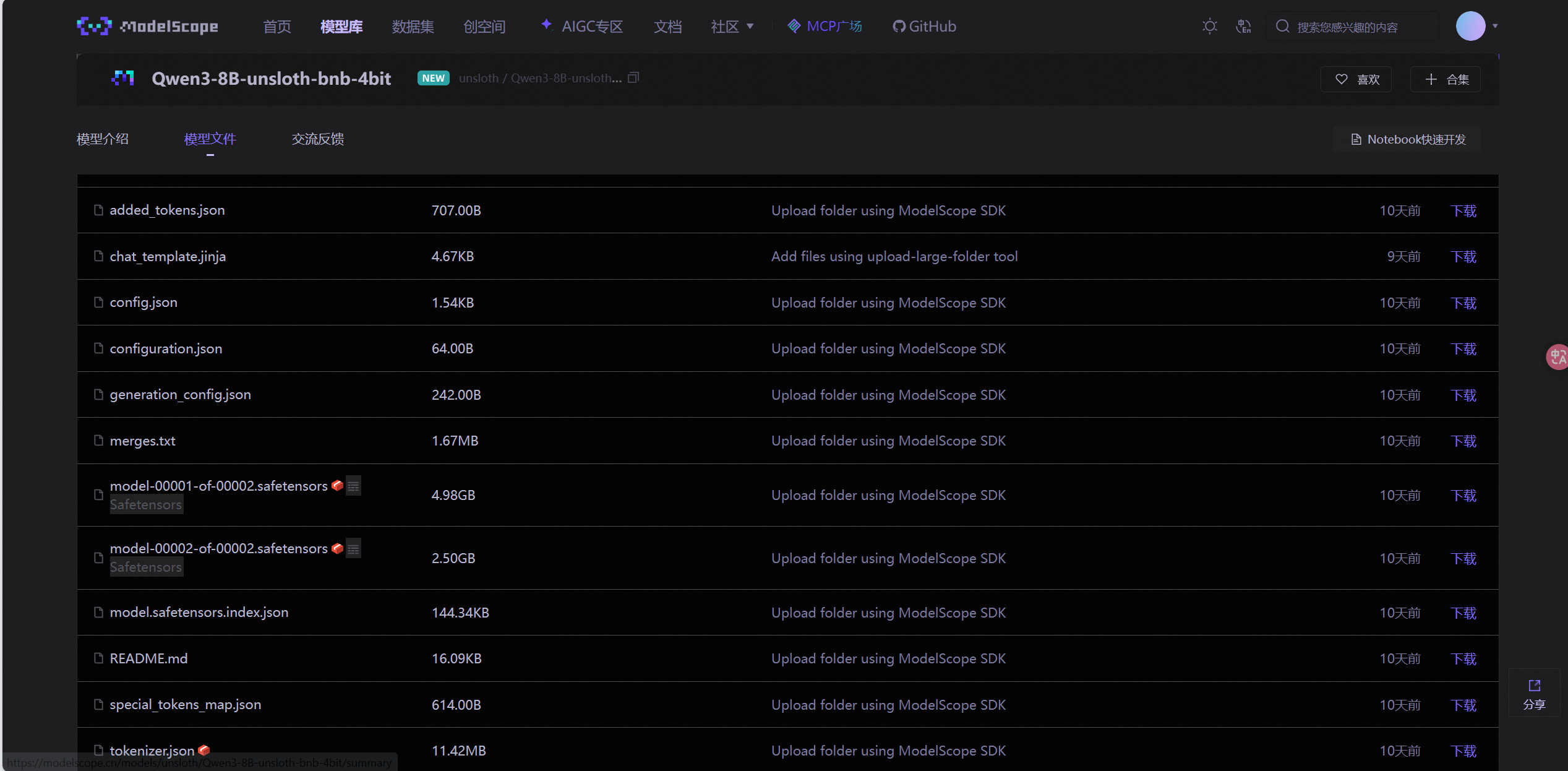1568x771 pixels.
Task: Download chat_template.jinja
Action: [x=1463, y=257]
